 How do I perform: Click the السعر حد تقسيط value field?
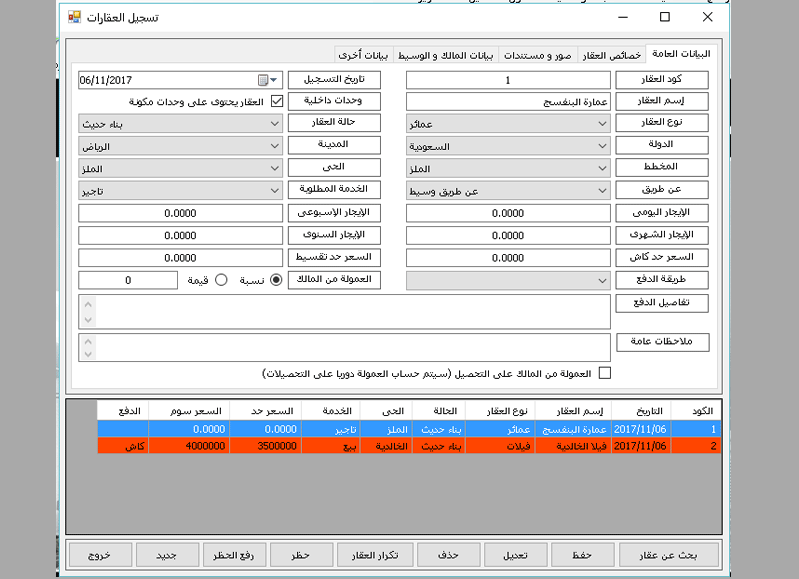180,258
